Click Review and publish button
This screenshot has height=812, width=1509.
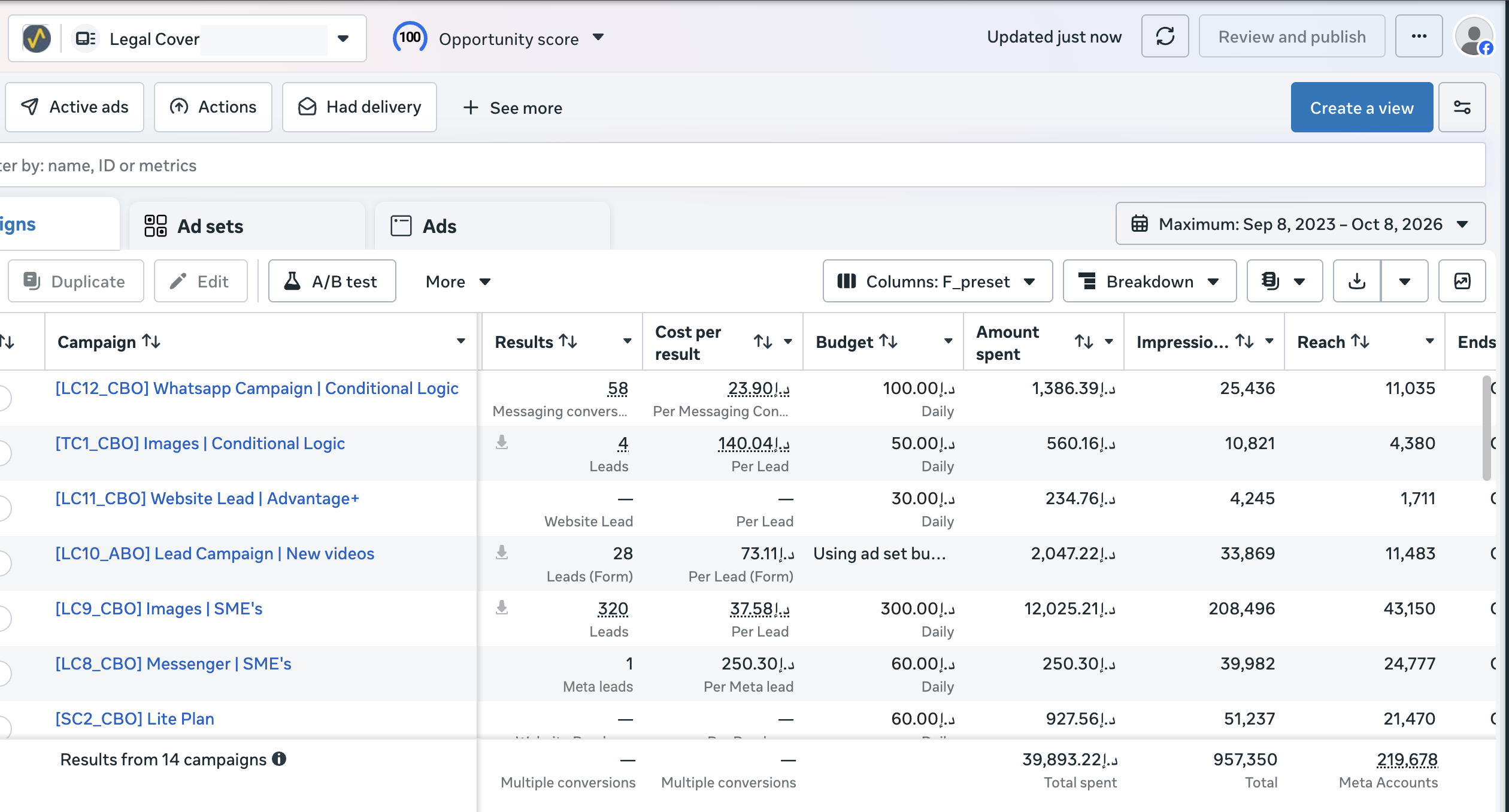coord(1292,37)
